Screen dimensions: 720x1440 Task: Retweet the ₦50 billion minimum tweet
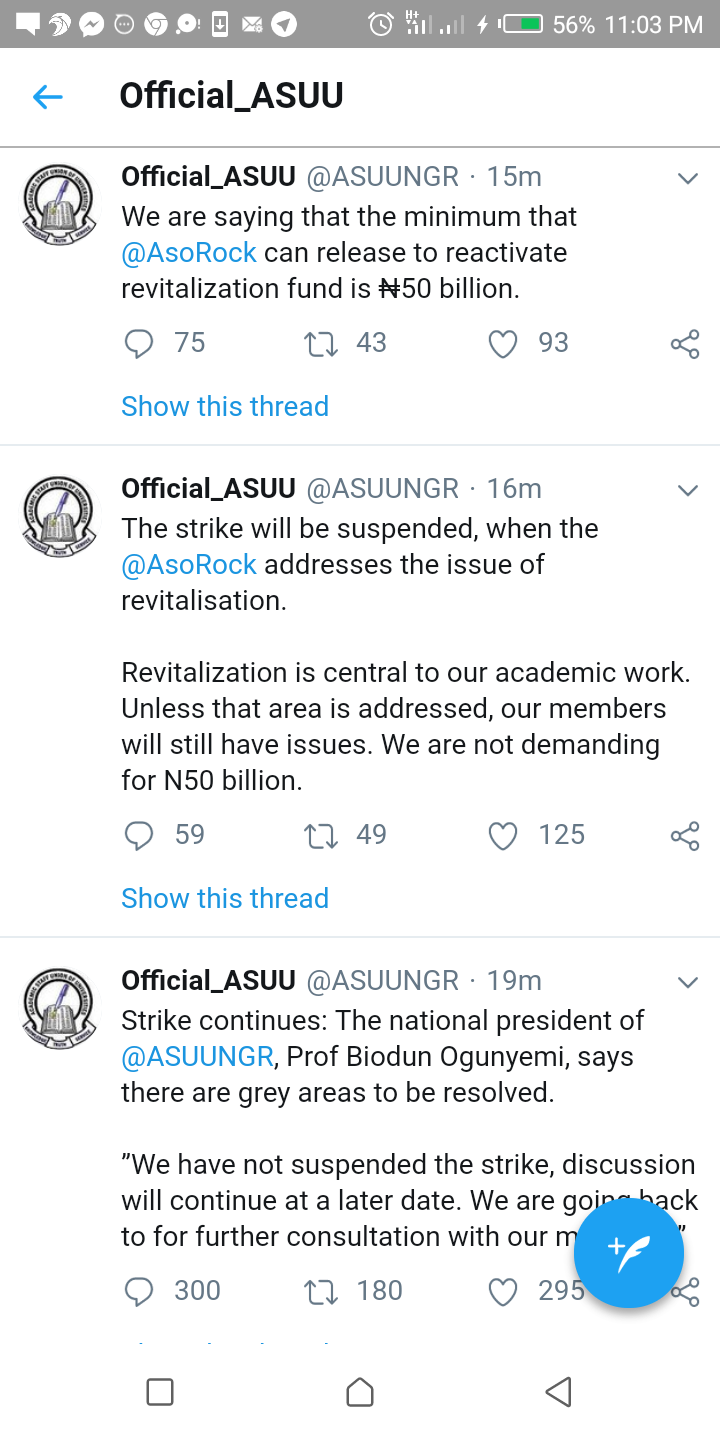[x=321, y=344]
